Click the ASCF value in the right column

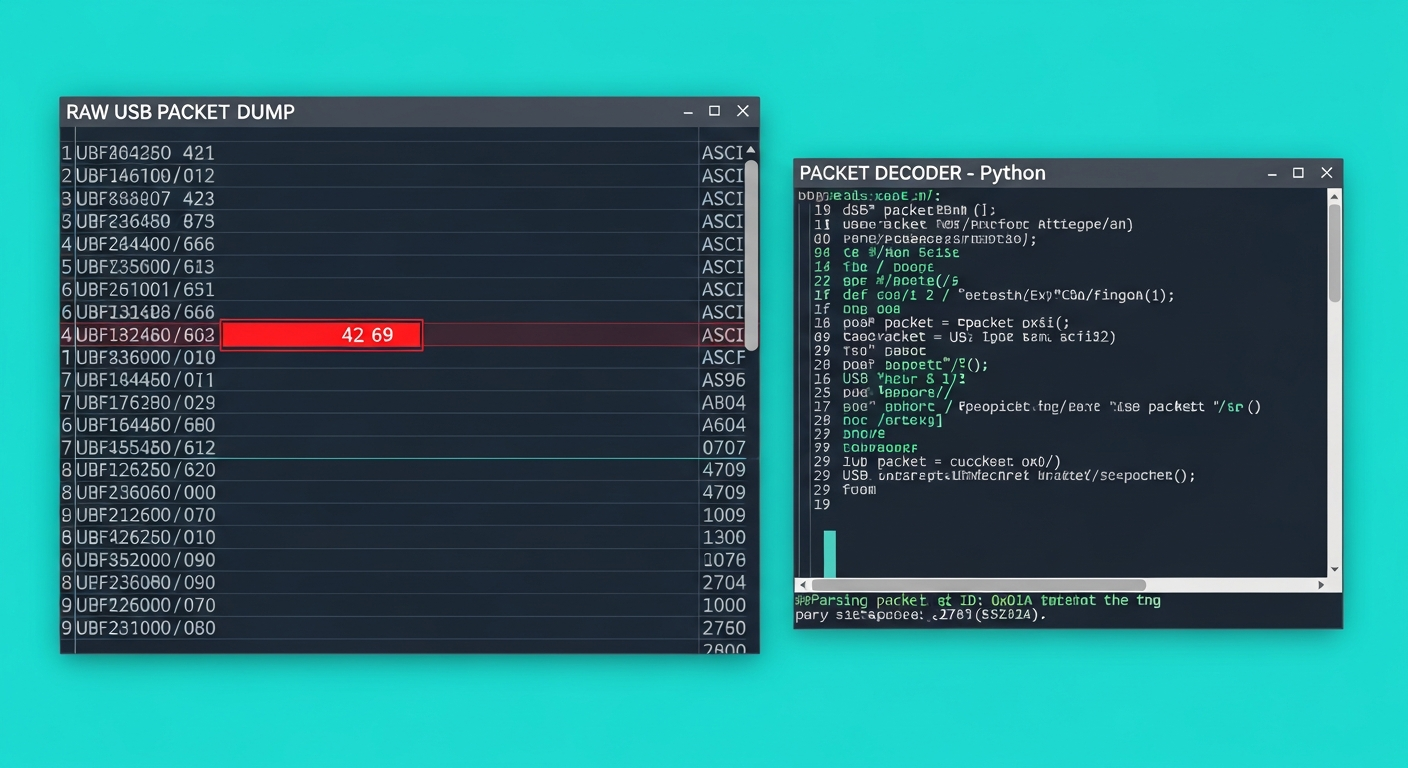723,357
